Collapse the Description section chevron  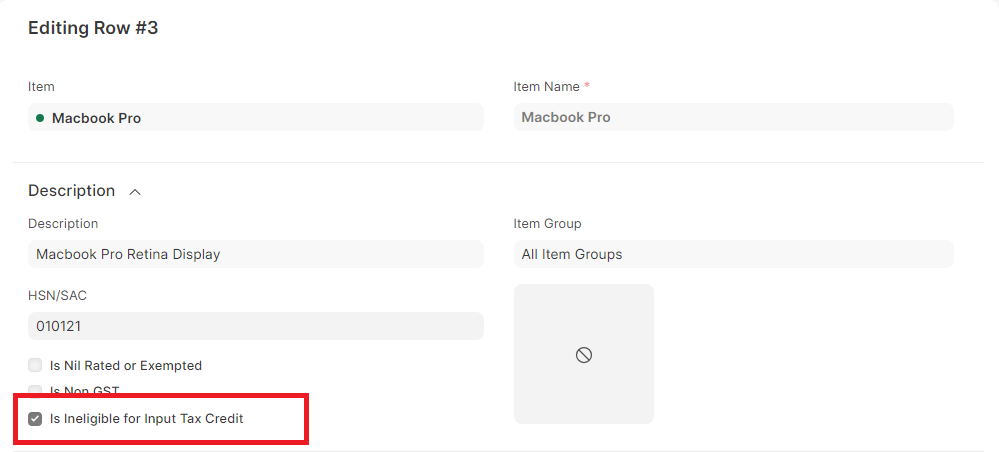tap(135, 191)
